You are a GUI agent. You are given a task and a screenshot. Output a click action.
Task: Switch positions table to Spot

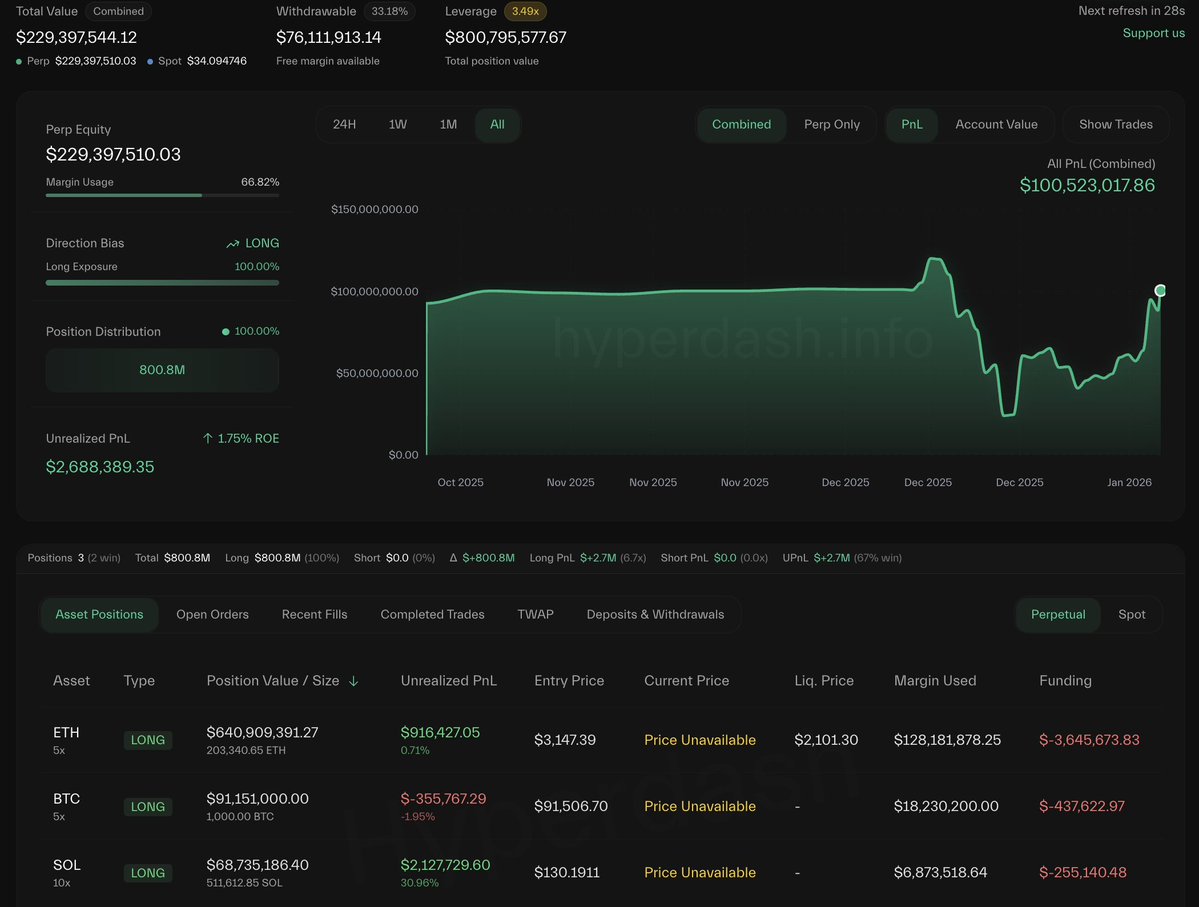(1131, 615)
